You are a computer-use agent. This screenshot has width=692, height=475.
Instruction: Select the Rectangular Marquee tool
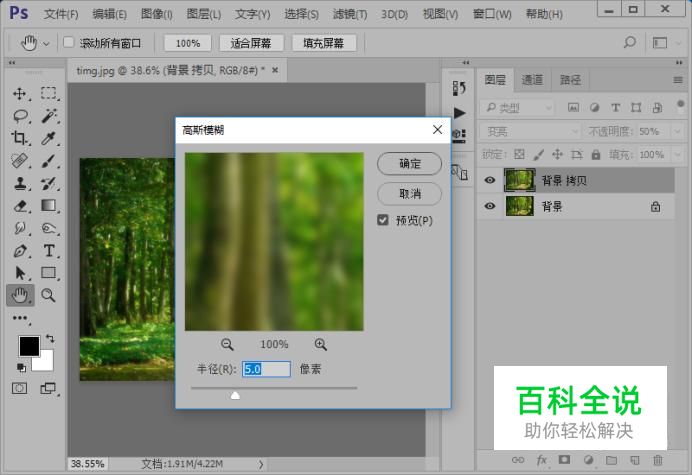[x=49, y=94]
